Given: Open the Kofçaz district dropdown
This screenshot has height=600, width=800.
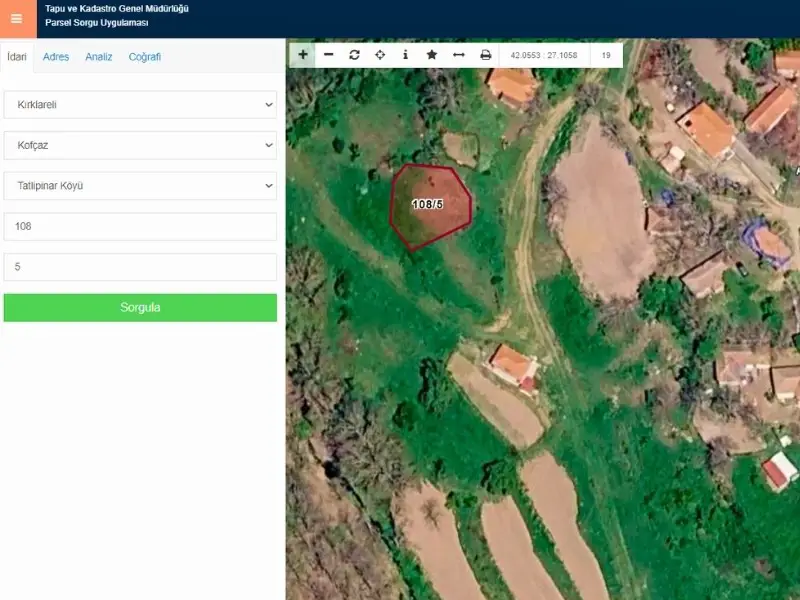Looking at the screenshot, I should click(140, 145).
